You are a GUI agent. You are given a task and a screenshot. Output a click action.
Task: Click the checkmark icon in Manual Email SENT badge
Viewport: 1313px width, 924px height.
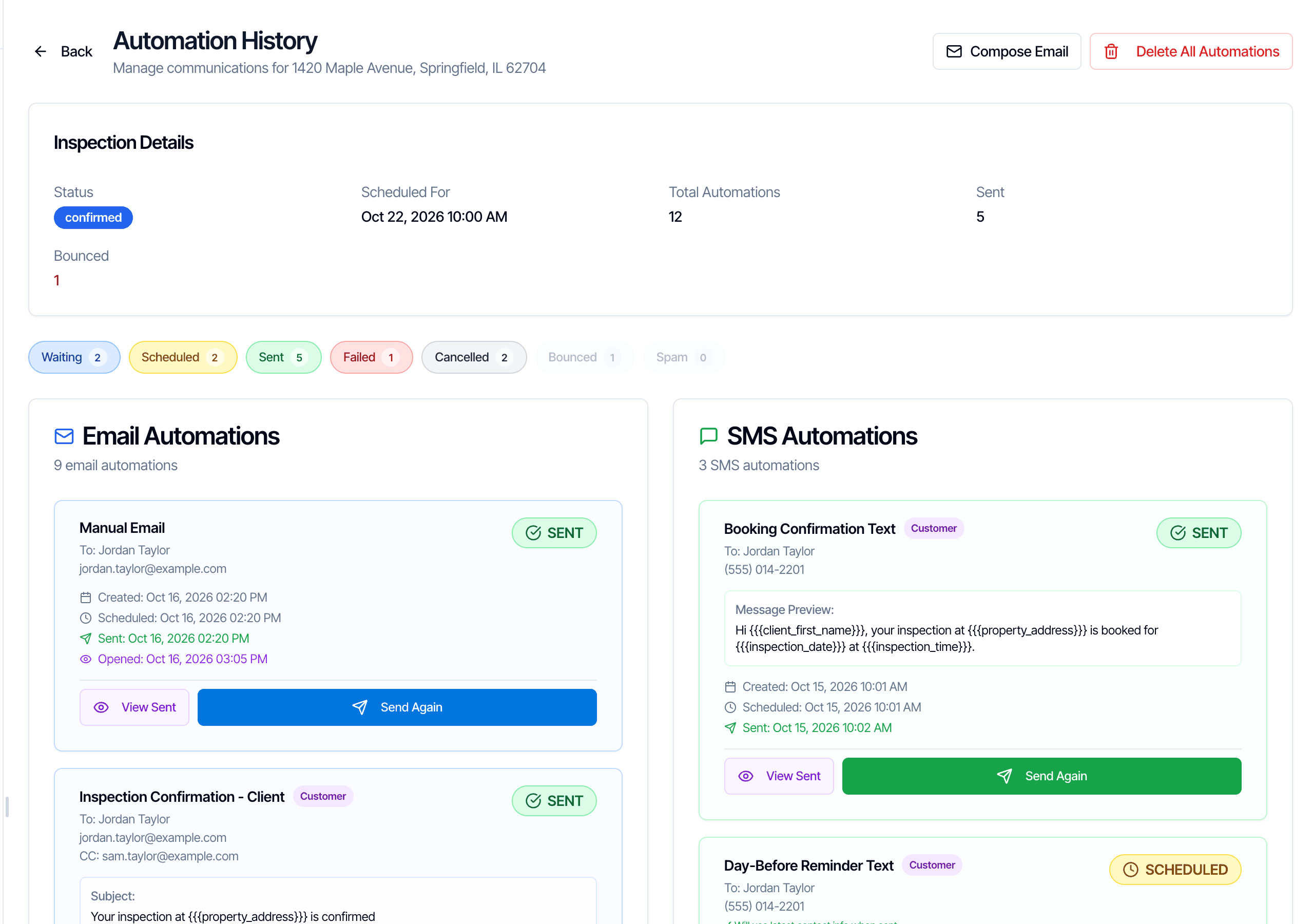click(x=533, y=533)
